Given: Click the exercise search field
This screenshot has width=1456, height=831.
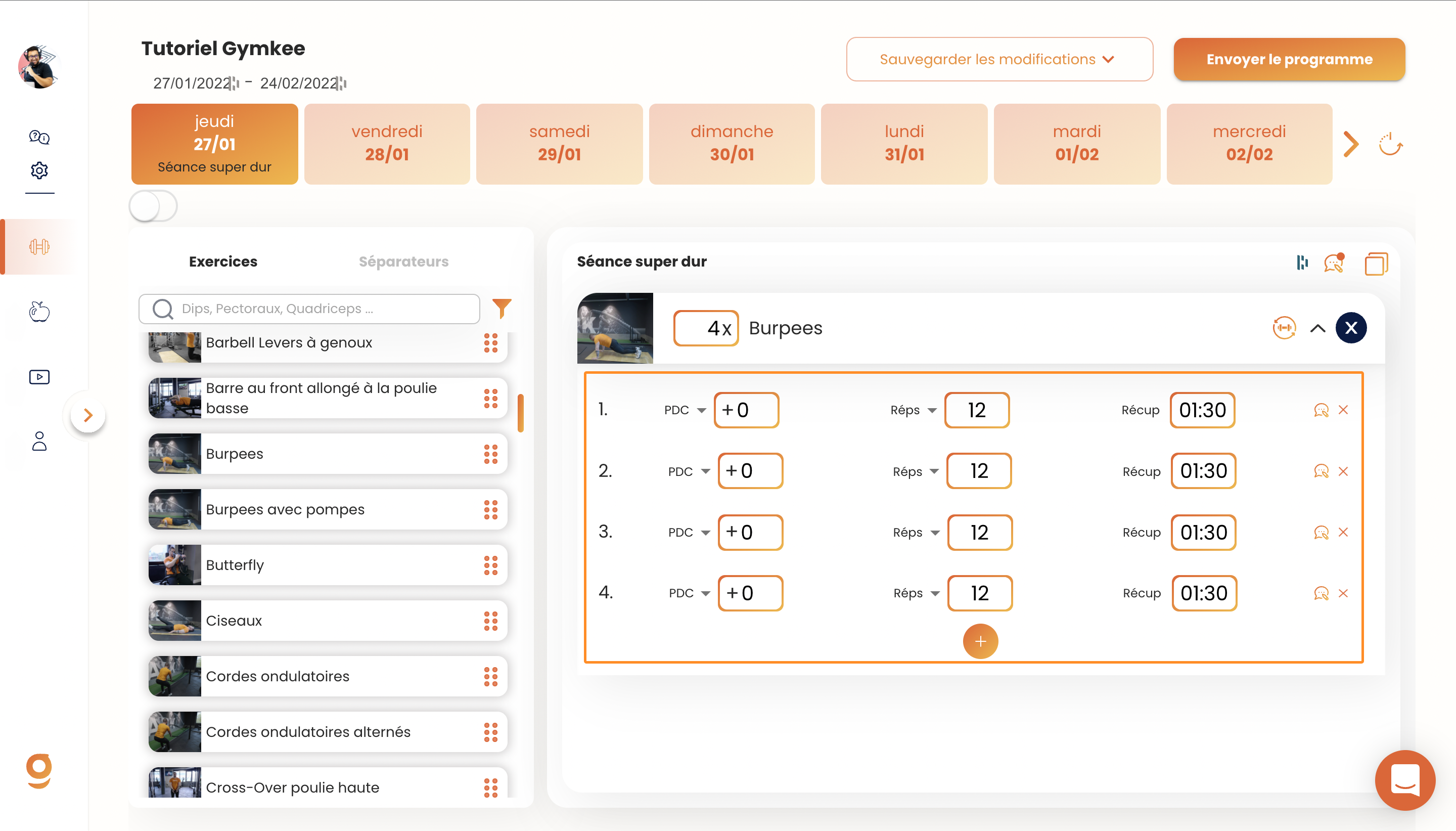Looking at the screenshot, I should point(309,309).
